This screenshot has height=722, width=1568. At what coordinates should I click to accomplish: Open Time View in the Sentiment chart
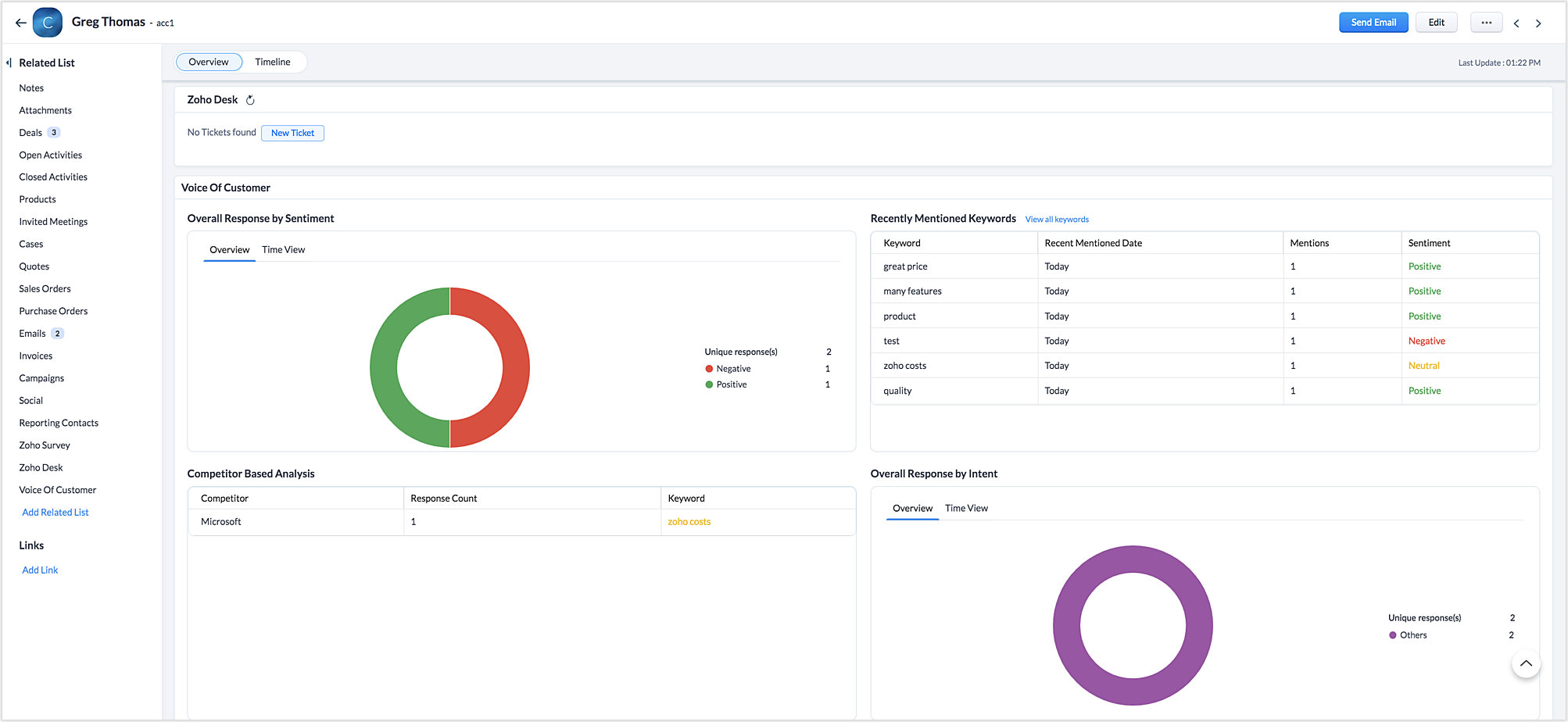(283, 250)
